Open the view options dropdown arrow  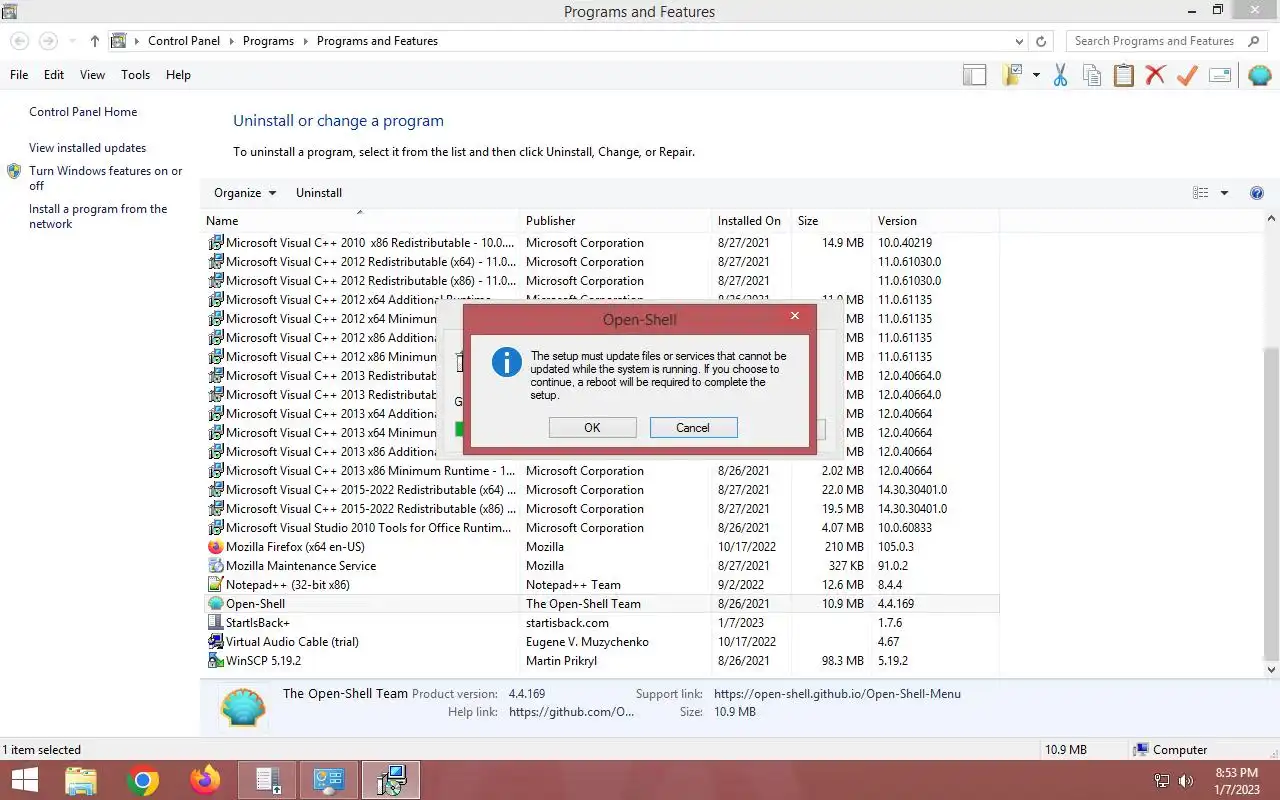click(x=1224, y=193)
